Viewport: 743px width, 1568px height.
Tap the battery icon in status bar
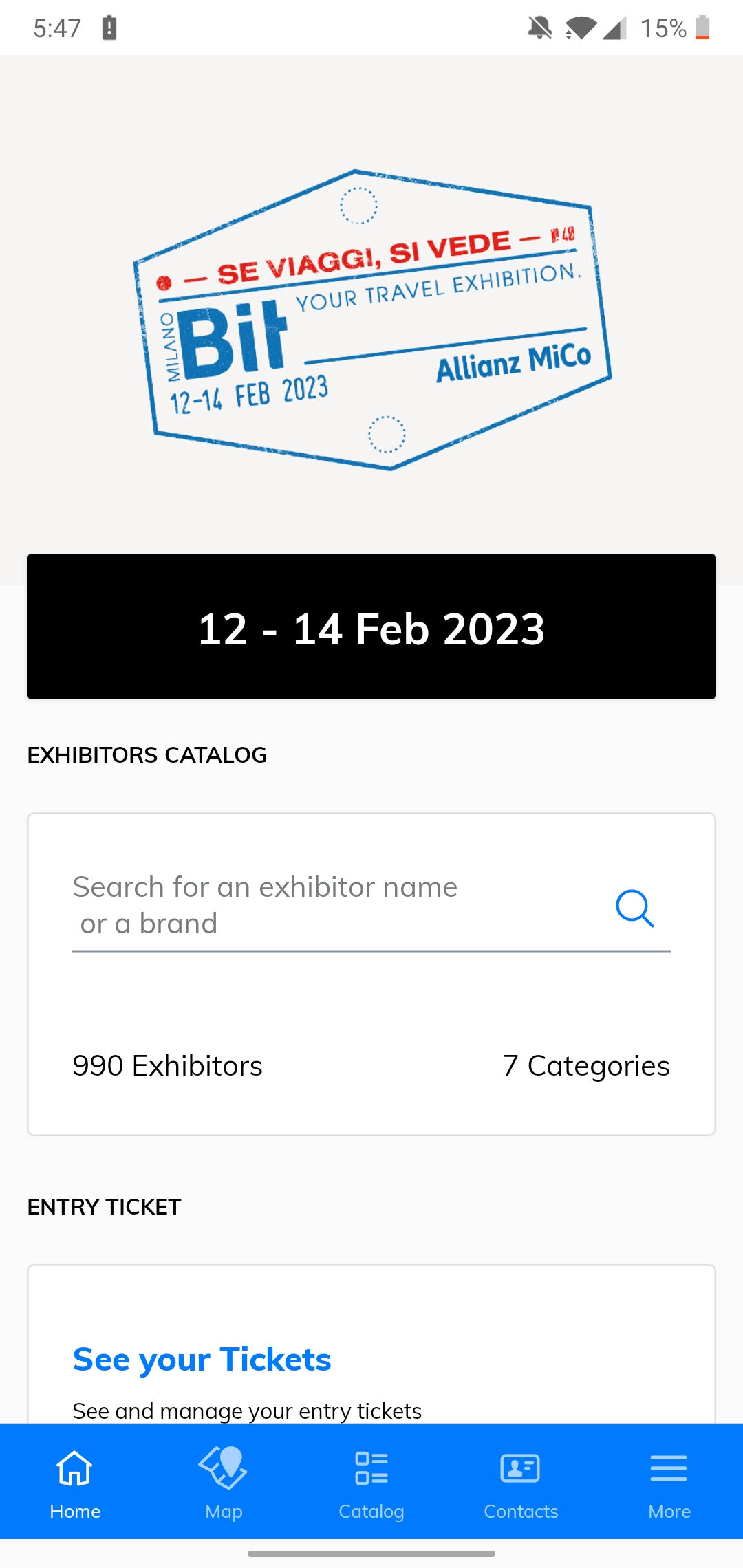[702, 28]
